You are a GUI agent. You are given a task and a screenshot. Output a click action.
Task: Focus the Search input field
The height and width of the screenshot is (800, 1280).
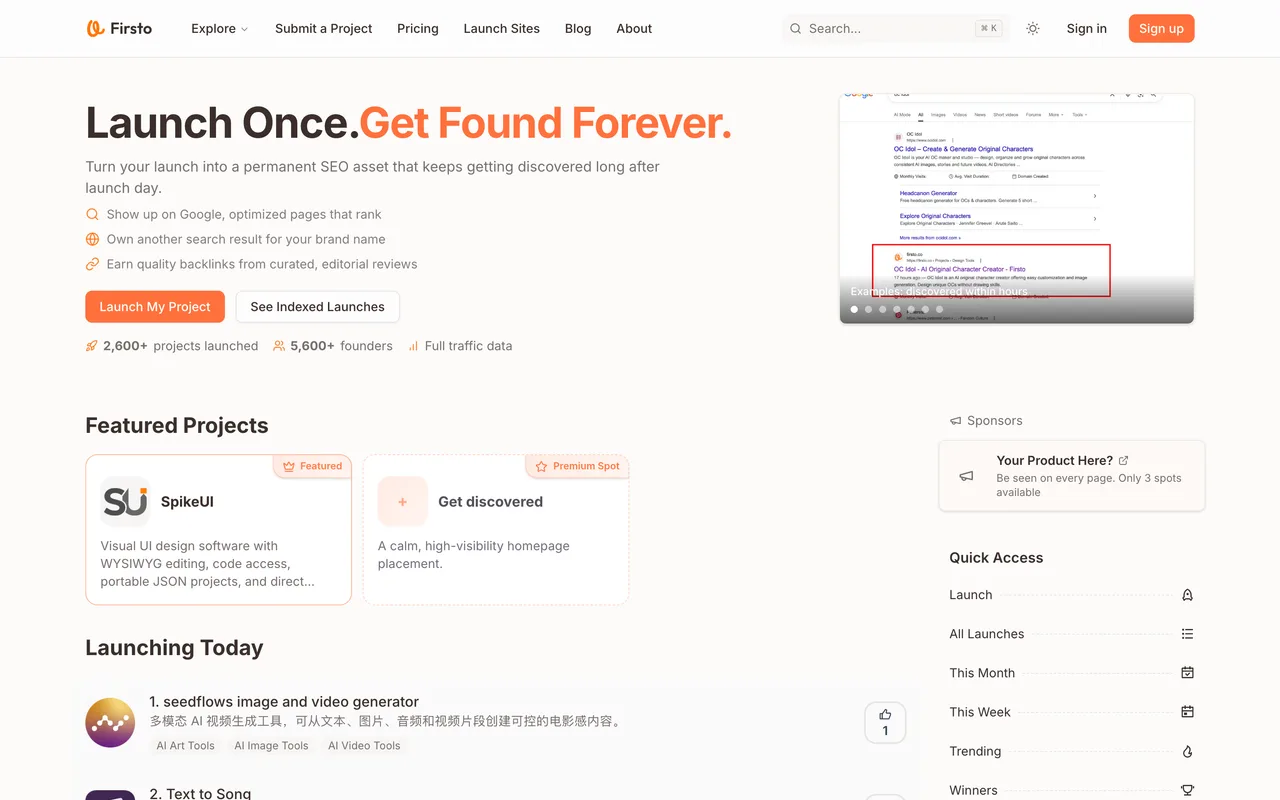[x=895, y=29]
